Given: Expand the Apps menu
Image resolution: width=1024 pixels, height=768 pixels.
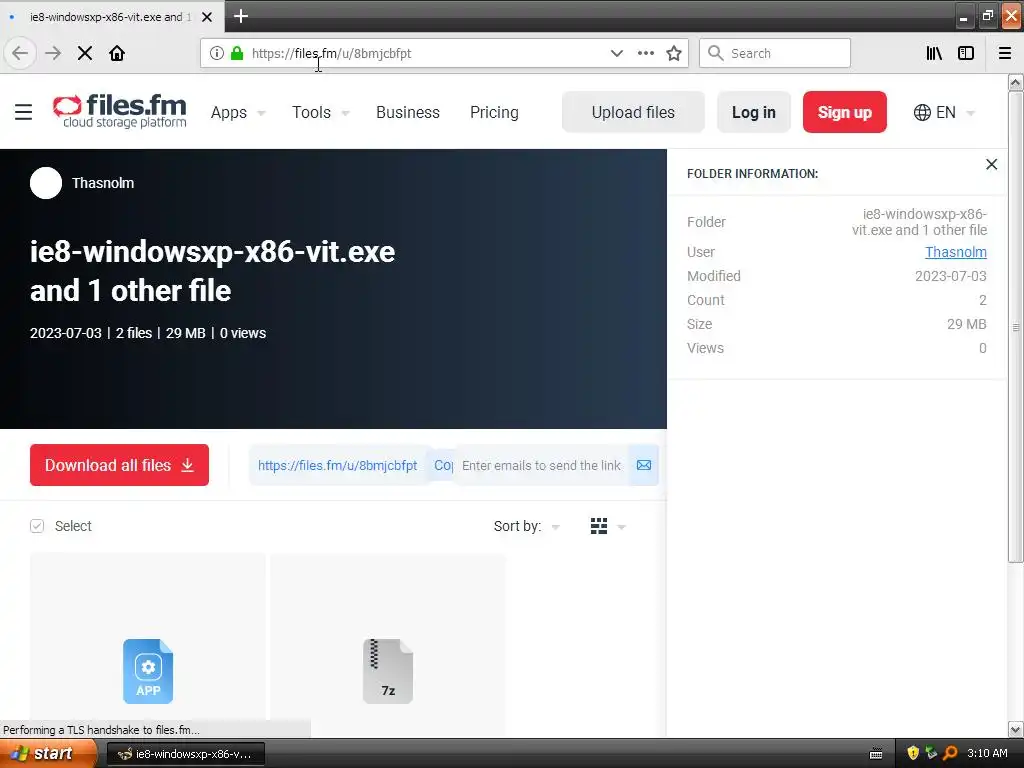Looking at the screenshot, I should pyautogui.click(x=238, y=112).
